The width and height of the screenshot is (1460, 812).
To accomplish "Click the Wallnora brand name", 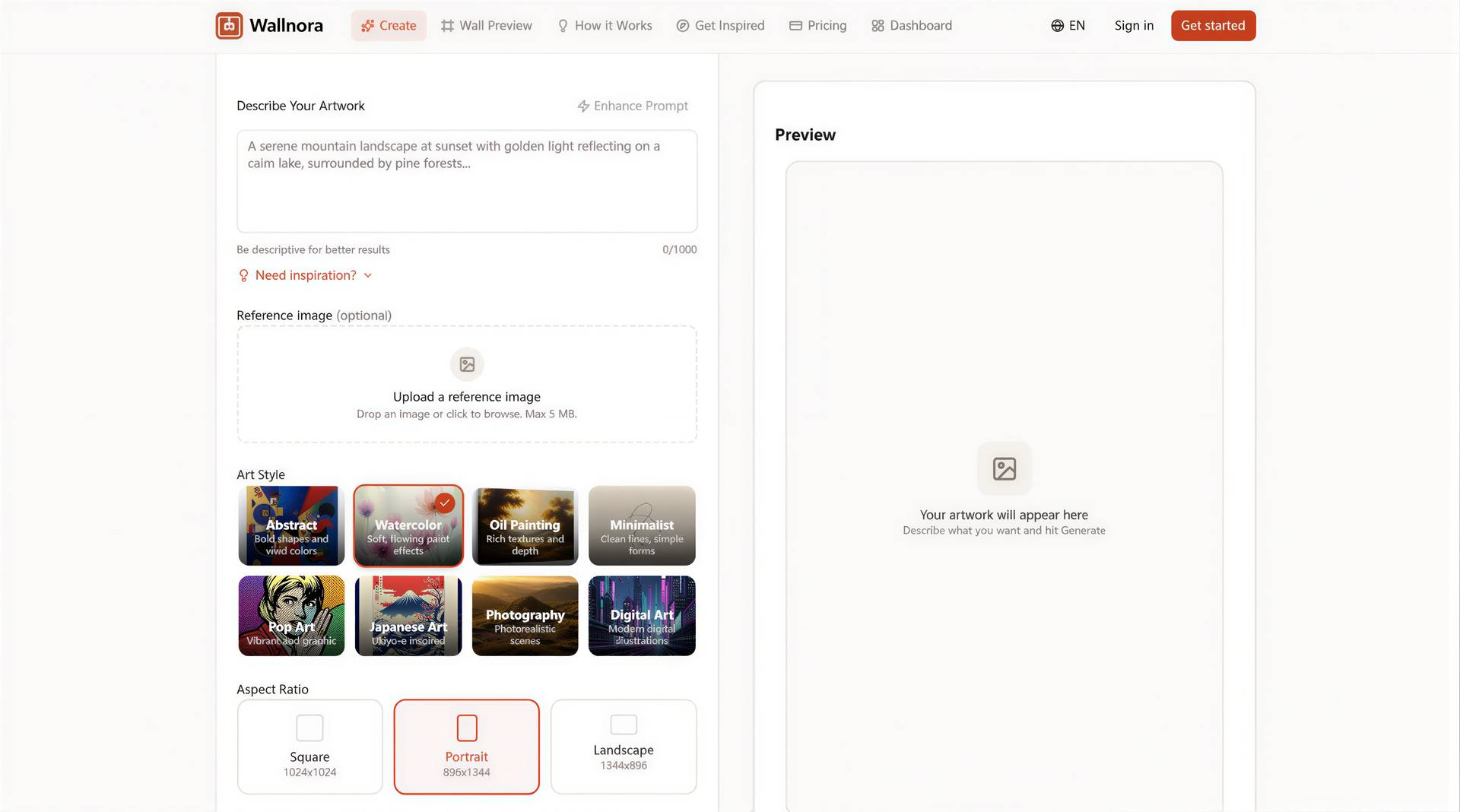I will point(286,26).
